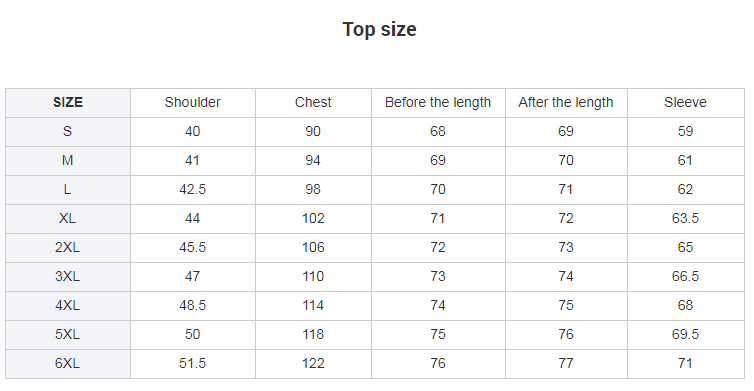
Task: Click the SIZE column header
Action: [x=68, y=102]
